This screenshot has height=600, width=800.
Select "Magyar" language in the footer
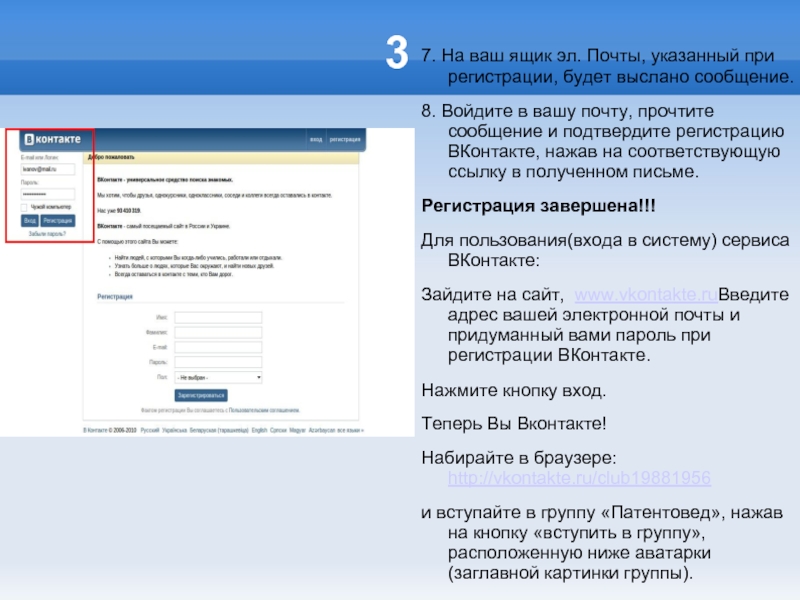(x=297, y=430)
